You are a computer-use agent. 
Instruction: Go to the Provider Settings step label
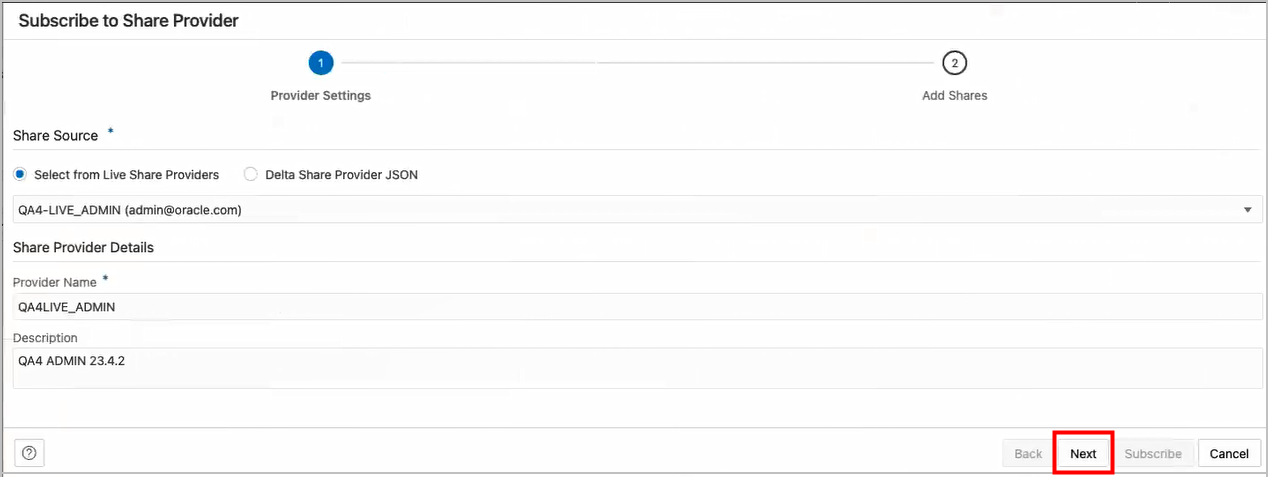(321, 96)
